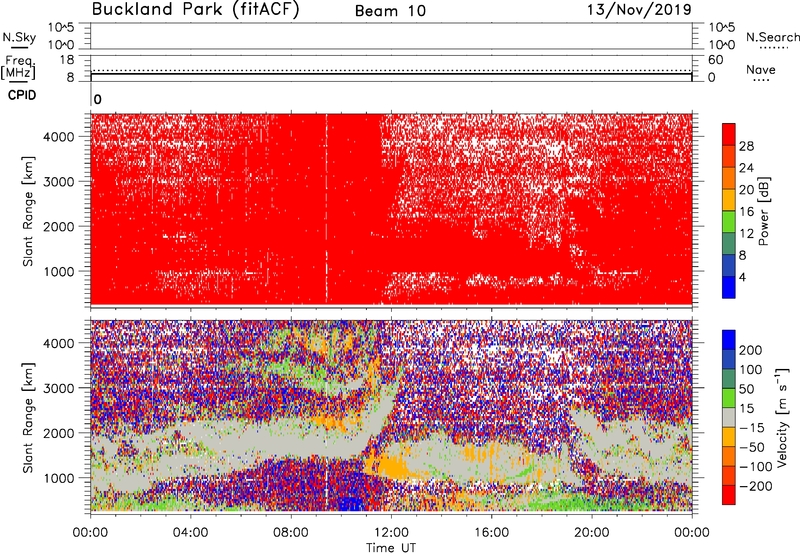Click the solid frequency line in the Freq panel
The image size is (800, 554).
[x=391, y=74]
